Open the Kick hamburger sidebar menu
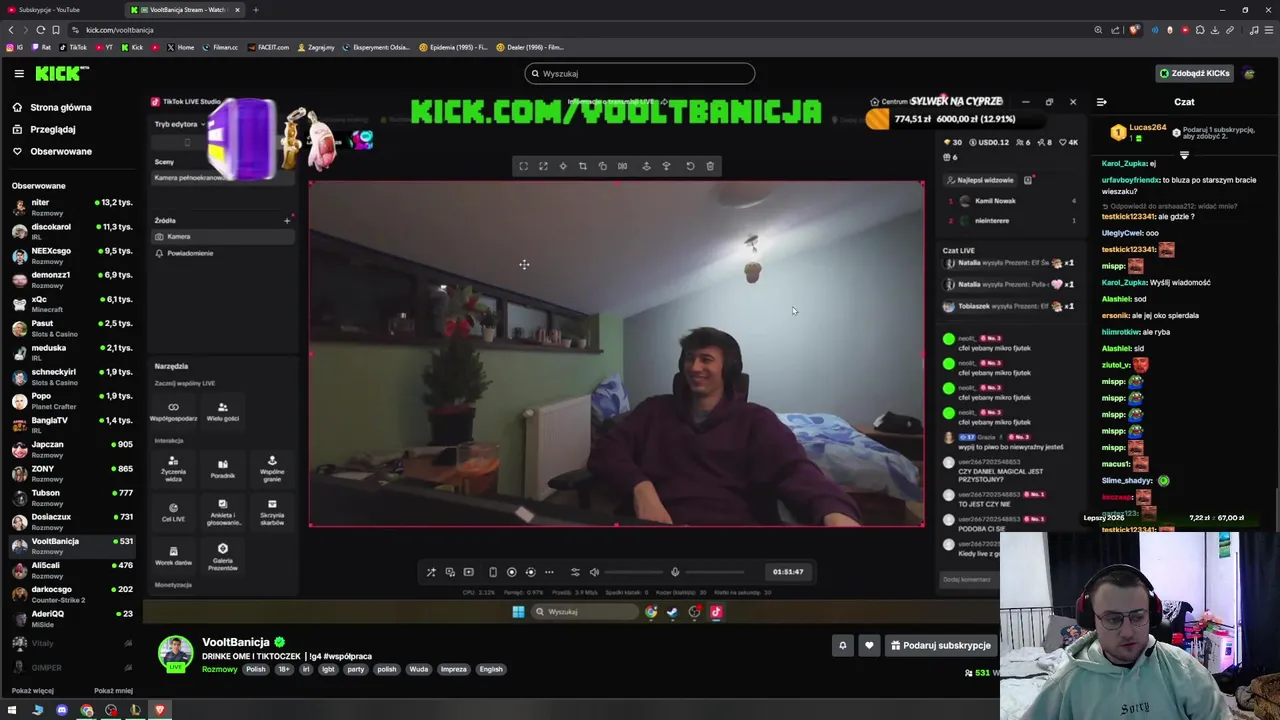The height and width of the screenshot is (720, 1280). pos(19,73)
